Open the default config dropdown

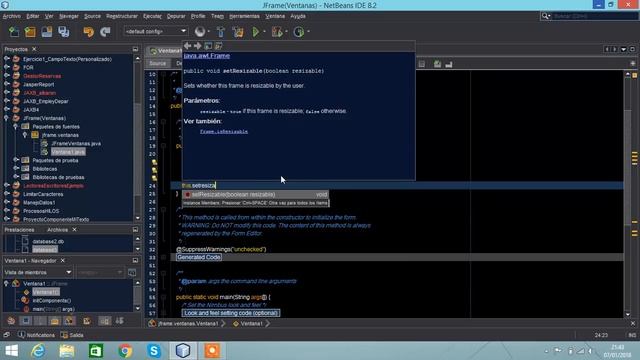click(x=156, y=31)
